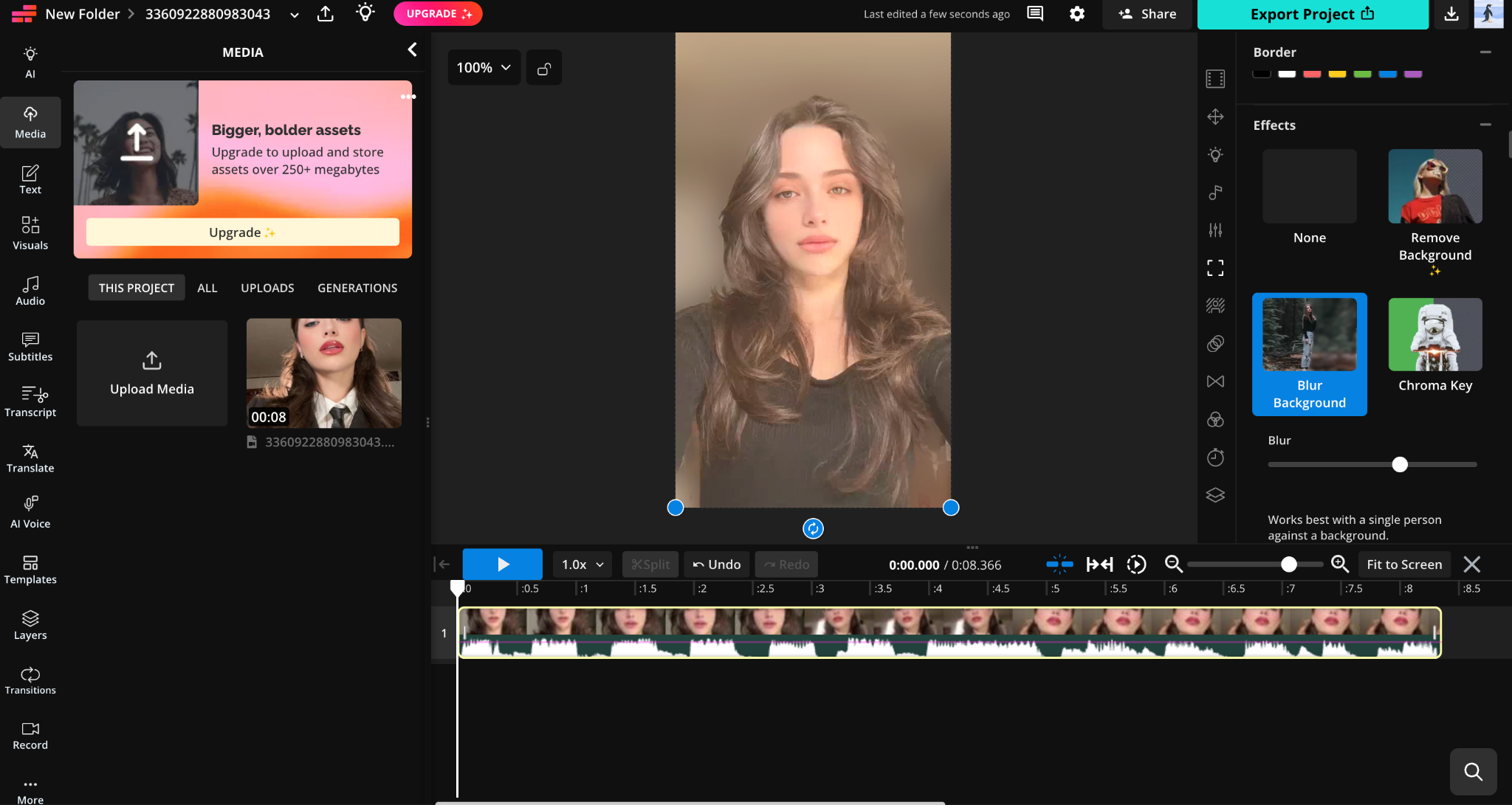Screen dimensions: 1512x805
Task: Open the upgrade banner options menu
Action: 408,97
